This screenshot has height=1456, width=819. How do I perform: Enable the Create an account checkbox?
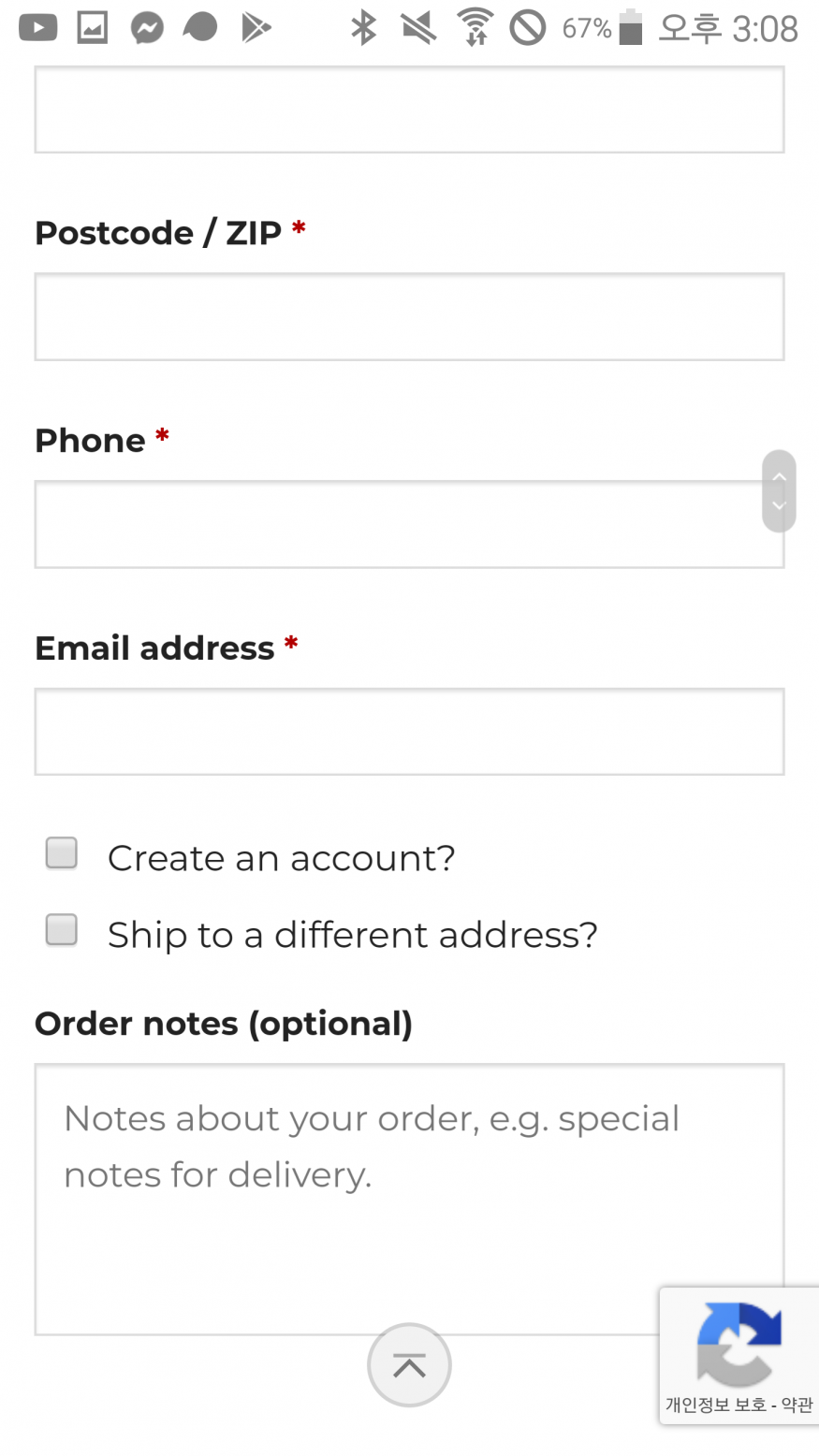pos(62,853)
